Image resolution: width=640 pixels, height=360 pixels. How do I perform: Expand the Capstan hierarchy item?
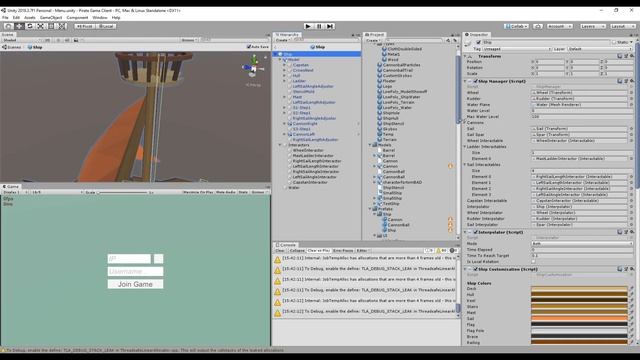(284, 65)
